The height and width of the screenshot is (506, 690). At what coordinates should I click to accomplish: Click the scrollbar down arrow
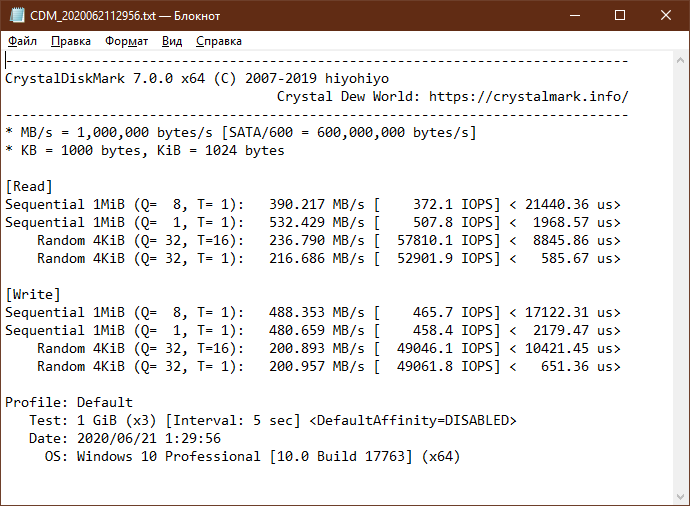[681, 497]
